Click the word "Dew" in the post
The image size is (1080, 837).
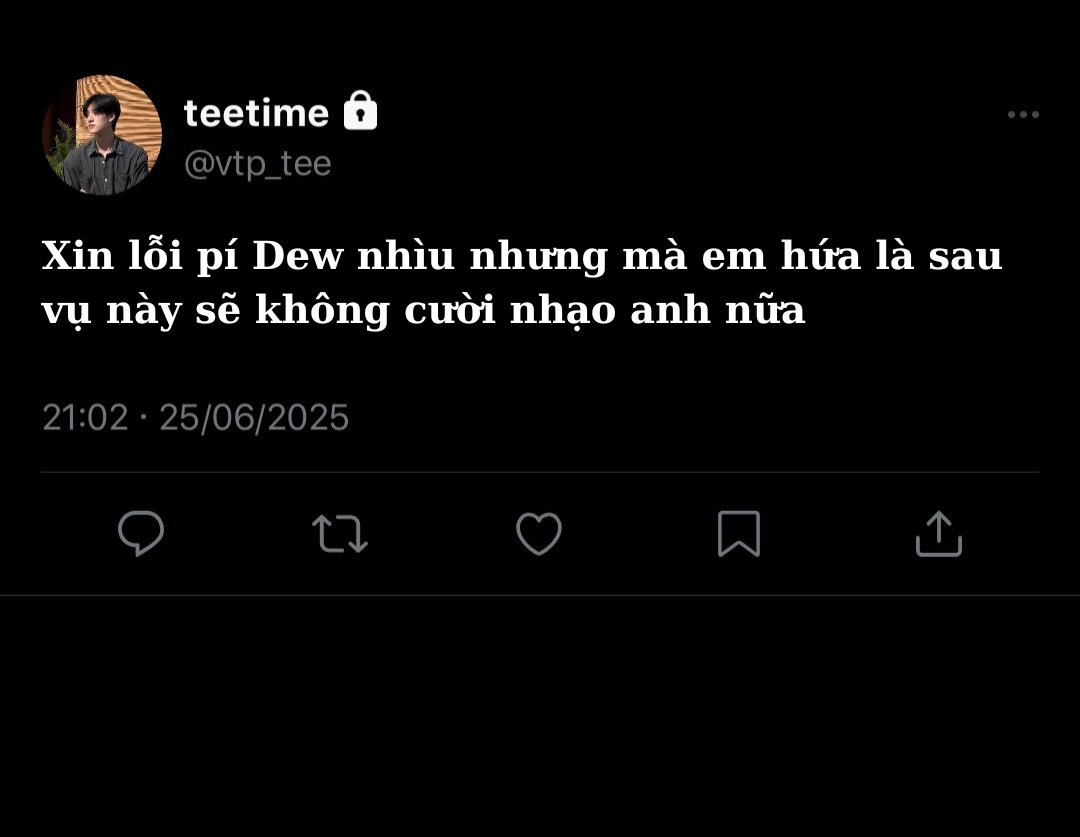pyautogui.click(x=298, y=256)
